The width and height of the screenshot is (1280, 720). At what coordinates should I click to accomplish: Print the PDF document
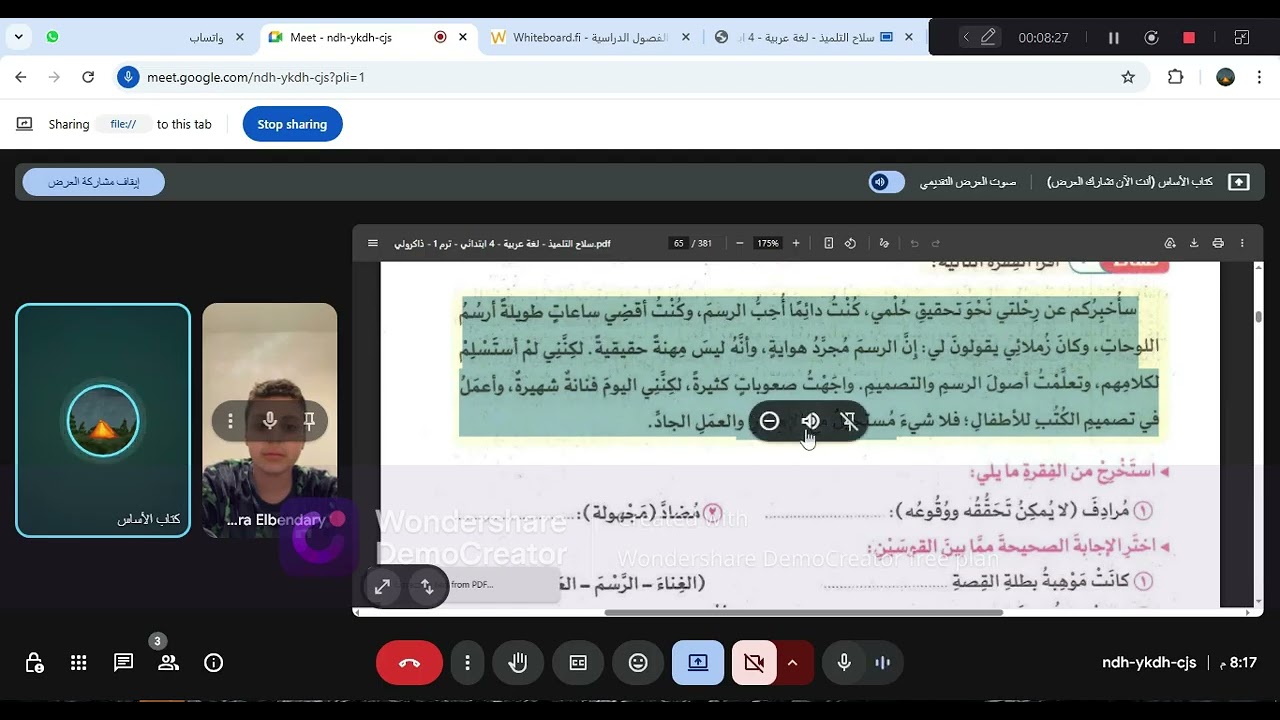coord(1218,243)
